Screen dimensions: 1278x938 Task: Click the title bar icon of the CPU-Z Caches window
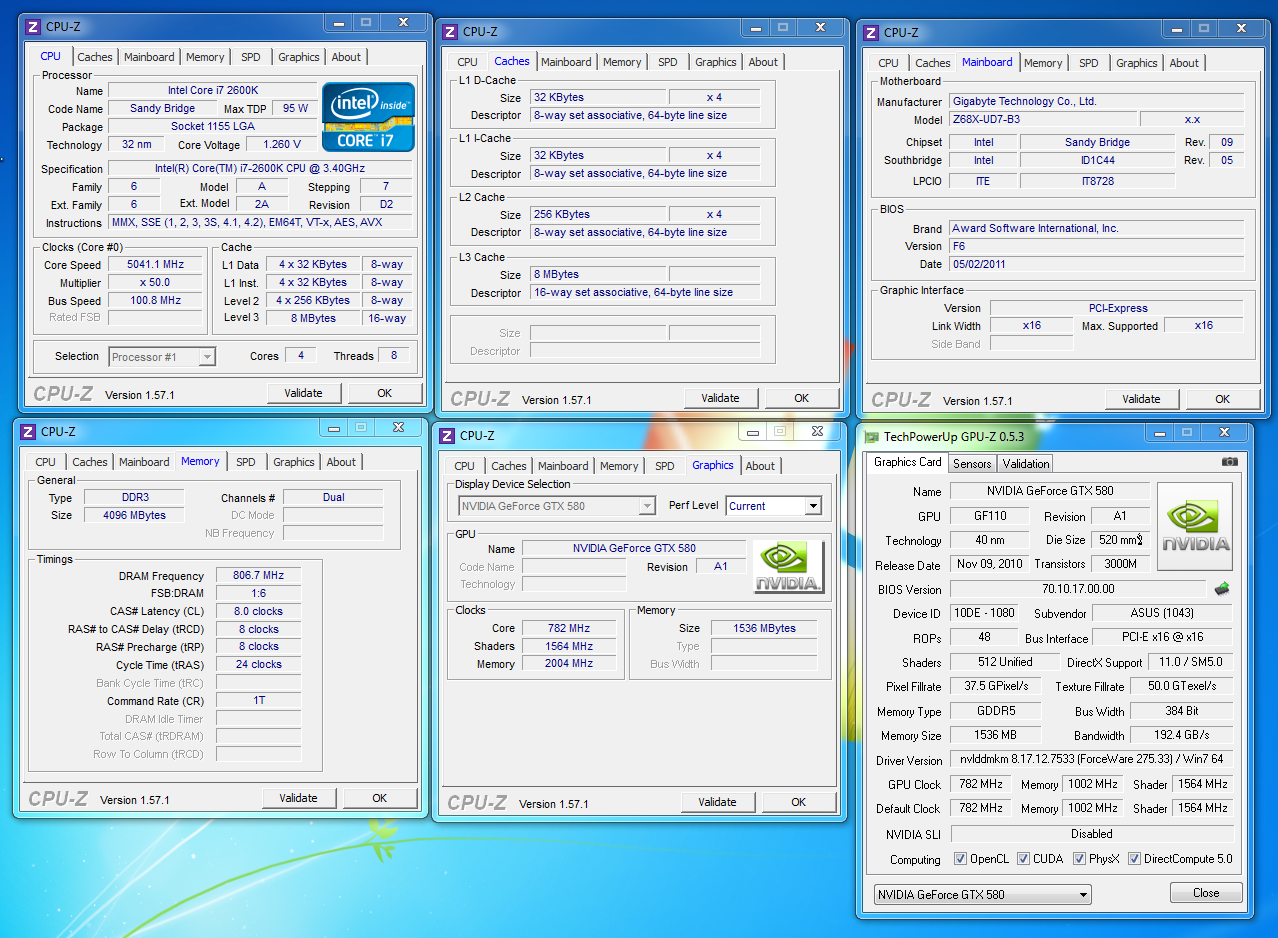(x=449, y=32)
